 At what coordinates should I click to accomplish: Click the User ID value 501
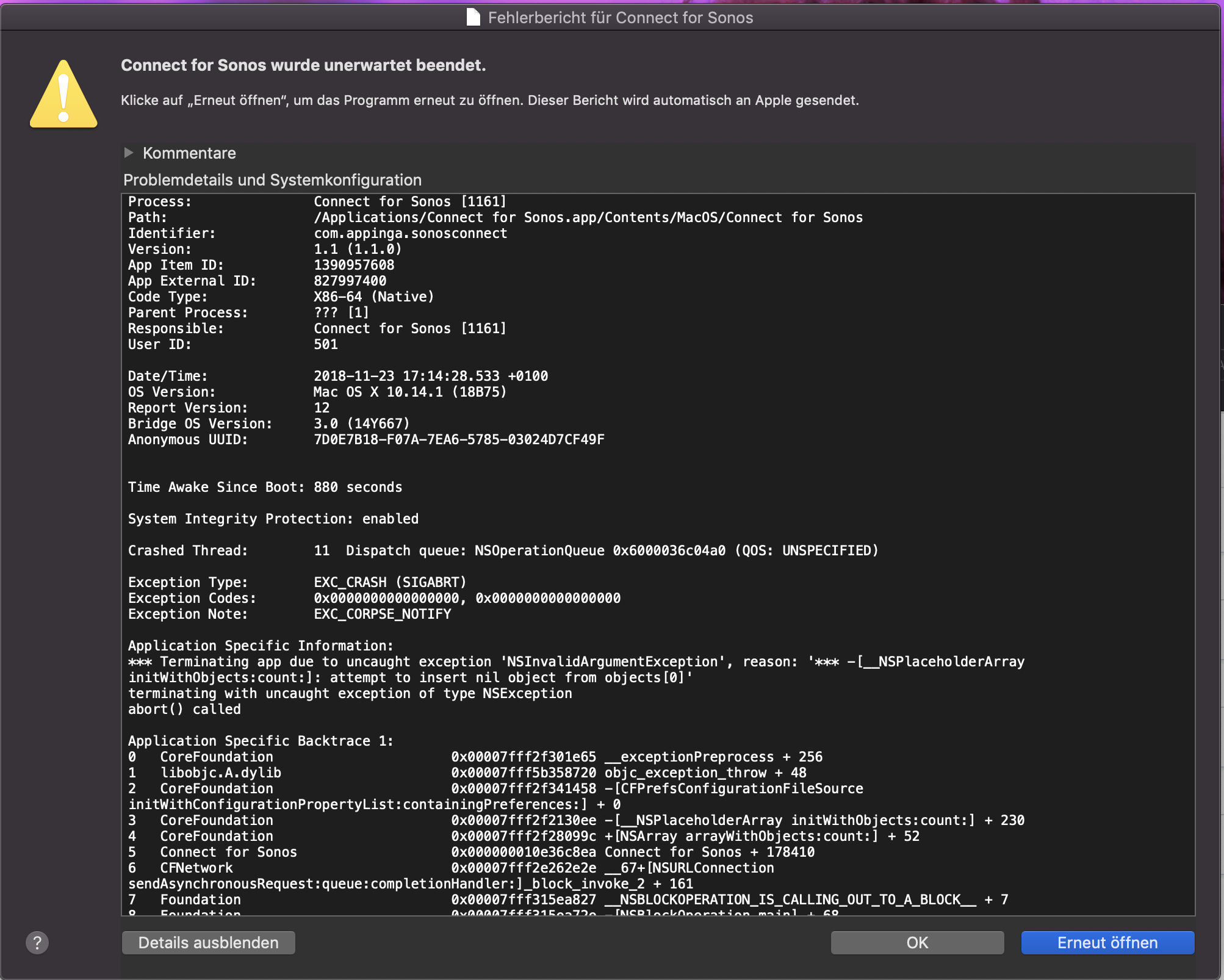pos(326,344)
